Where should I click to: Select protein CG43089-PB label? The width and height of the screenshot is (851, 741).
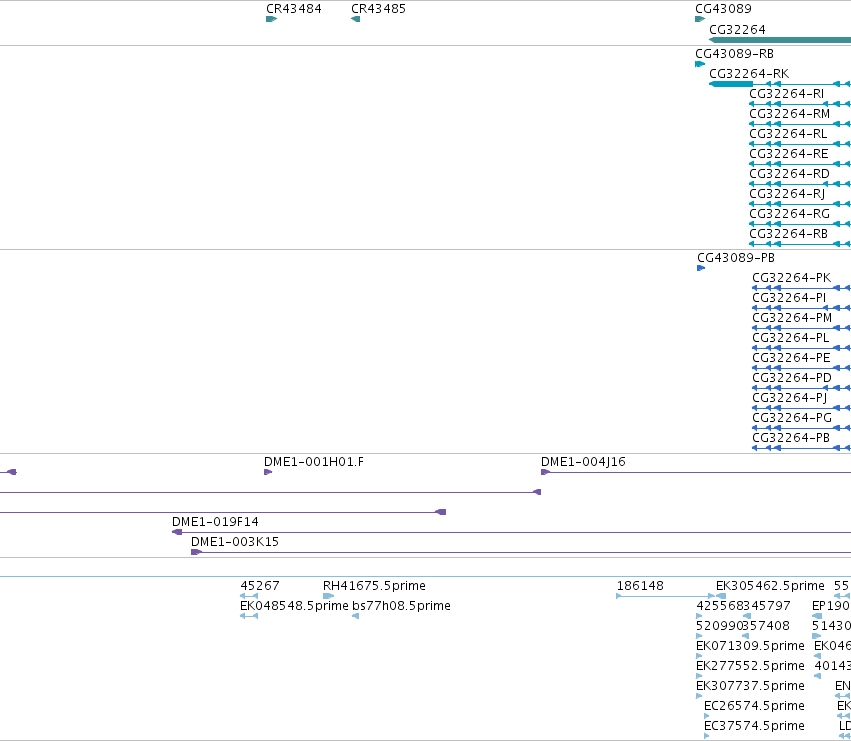click(736, 258)
